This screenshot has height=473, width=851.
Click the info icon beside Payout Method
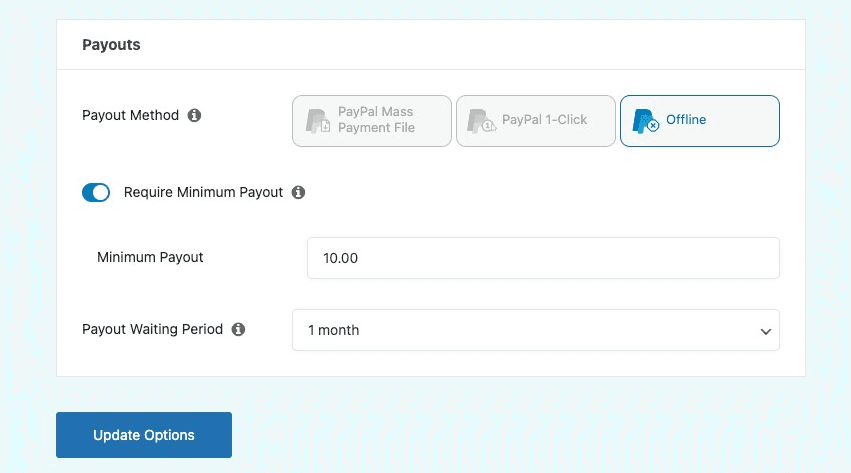point(194,115)
